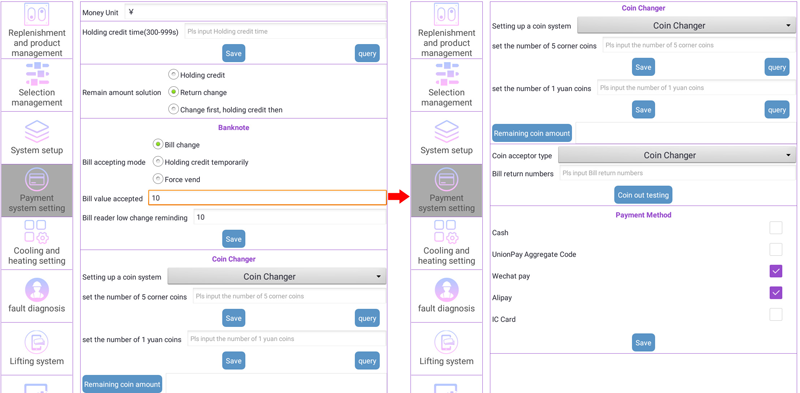Image resolution: width=800 pixels, height=393 pixels.
Task: Open Selection management icon in left screen
Action: click(37, 75)
